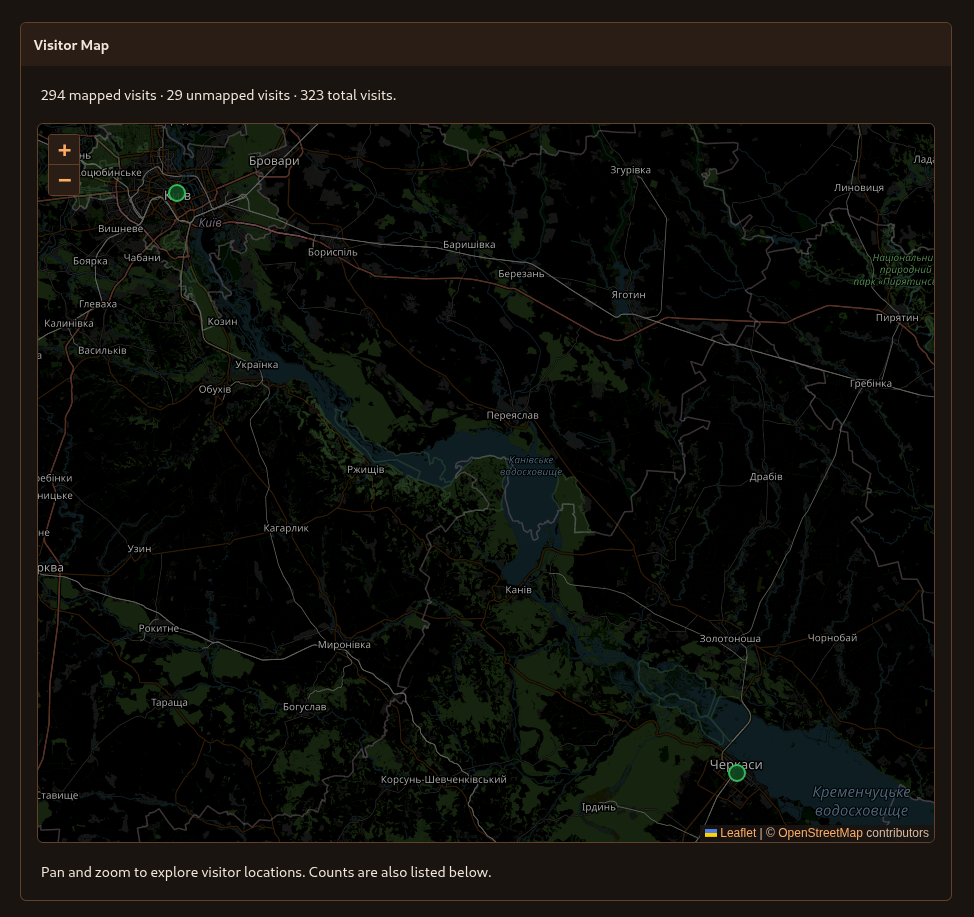Zoom out the visitor map

pos(64,180)
